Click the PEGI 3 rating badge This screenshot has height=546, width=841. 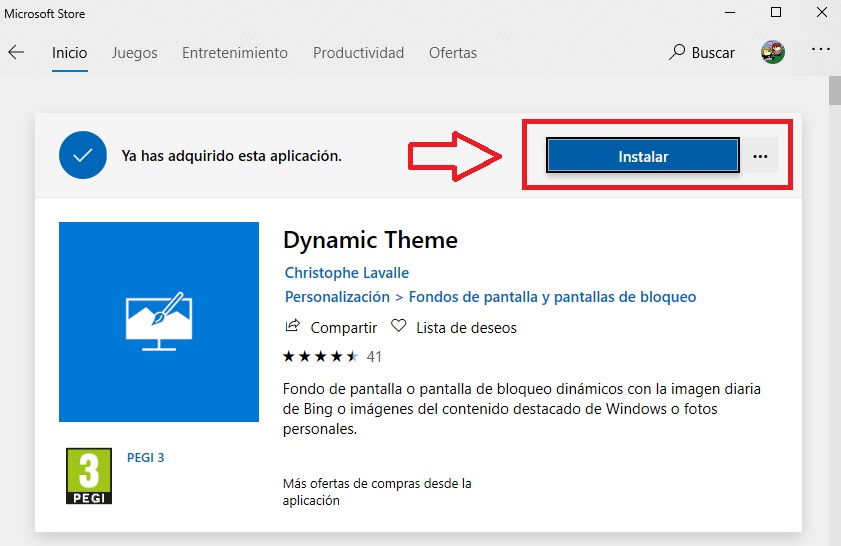point(89,476)
